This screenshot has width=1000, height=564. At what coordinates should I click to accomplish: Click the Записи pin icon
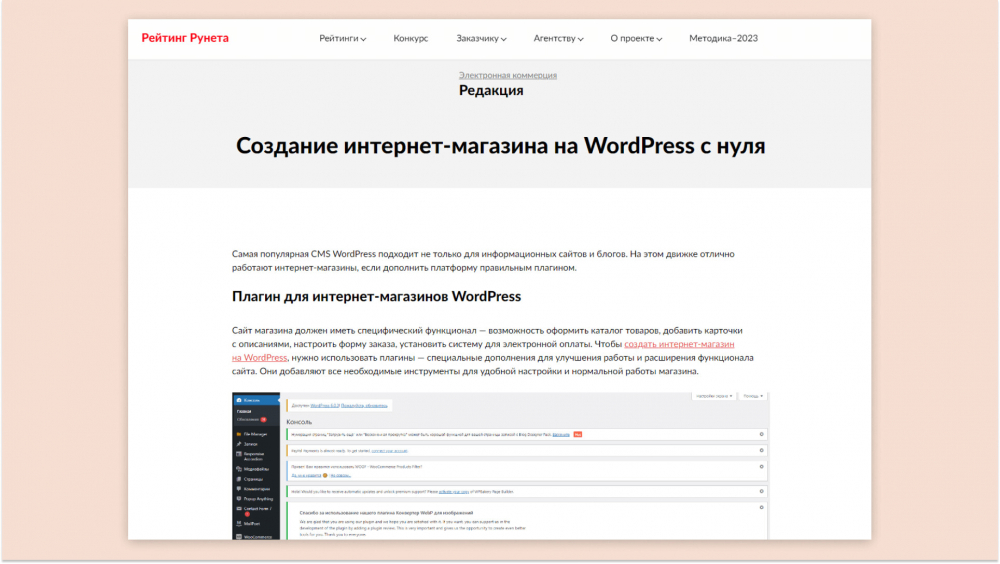(239, 444)
